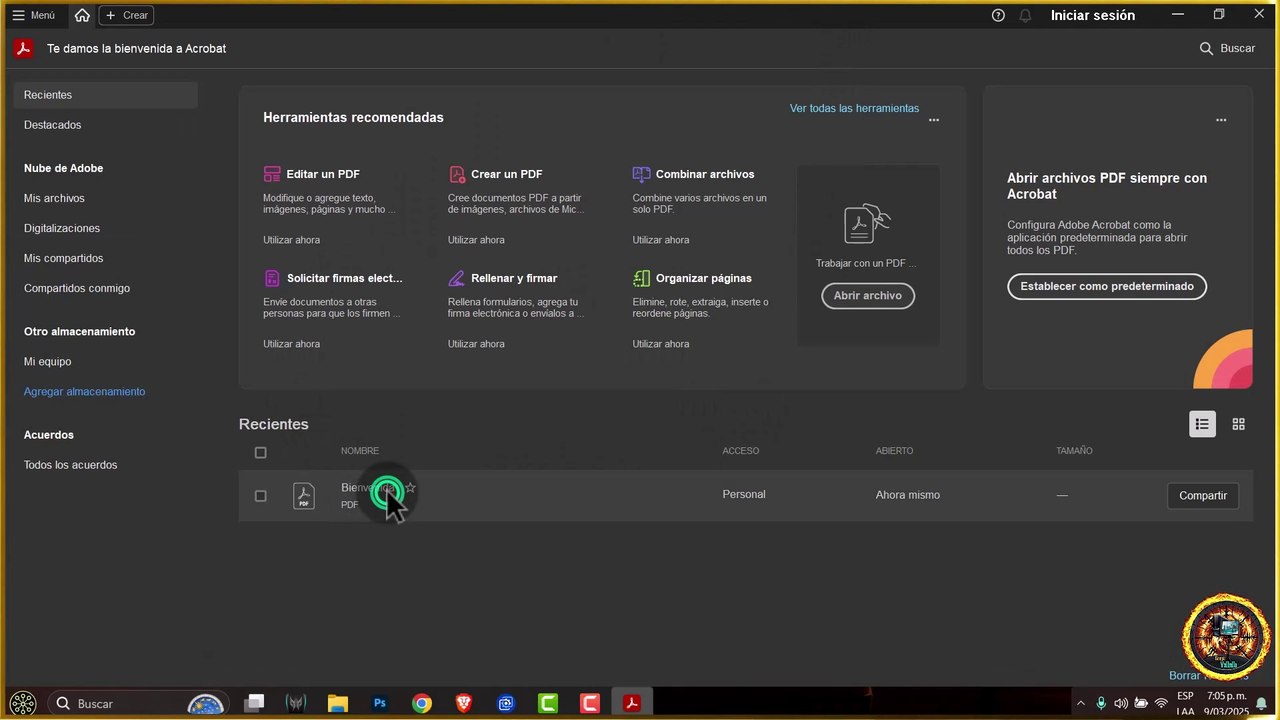
Task: Sort by ABIERTO column header
Action: 895,451
